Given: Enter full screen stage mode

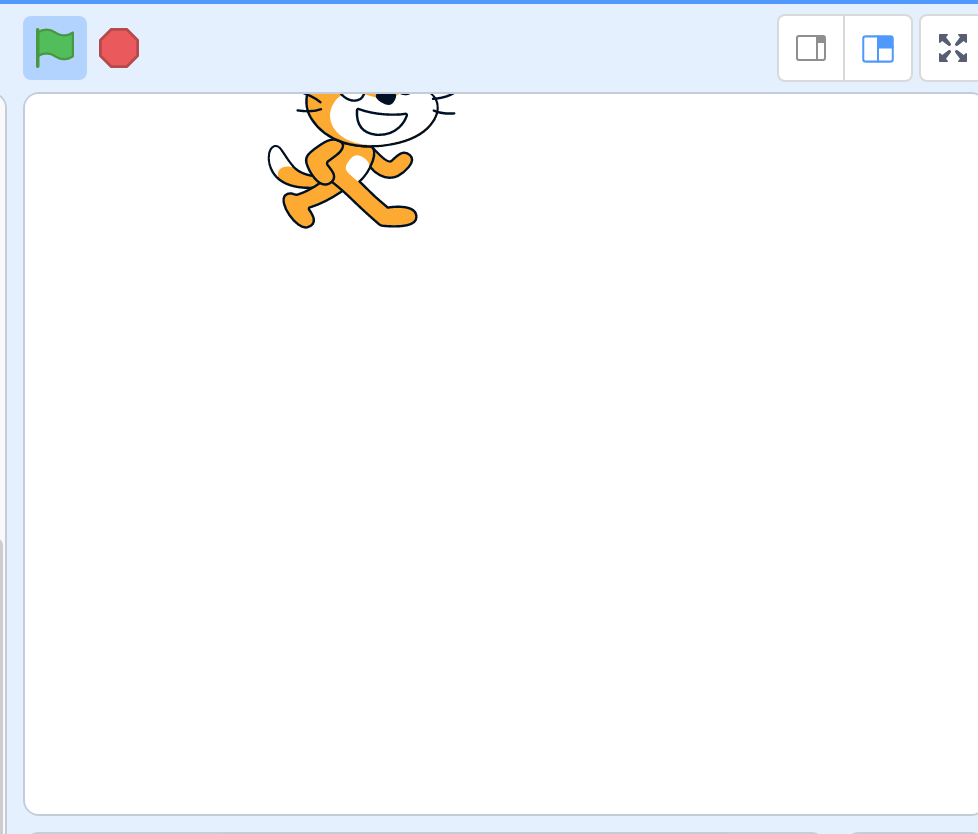Looking at the screenshot, I should (x=952, y=48).
